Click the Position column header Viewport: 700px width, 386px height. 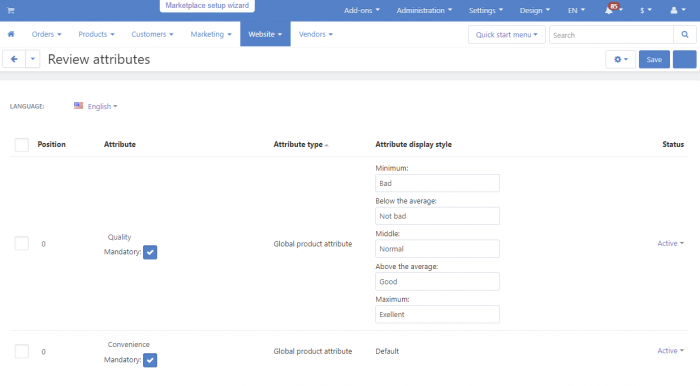point(51,144)
